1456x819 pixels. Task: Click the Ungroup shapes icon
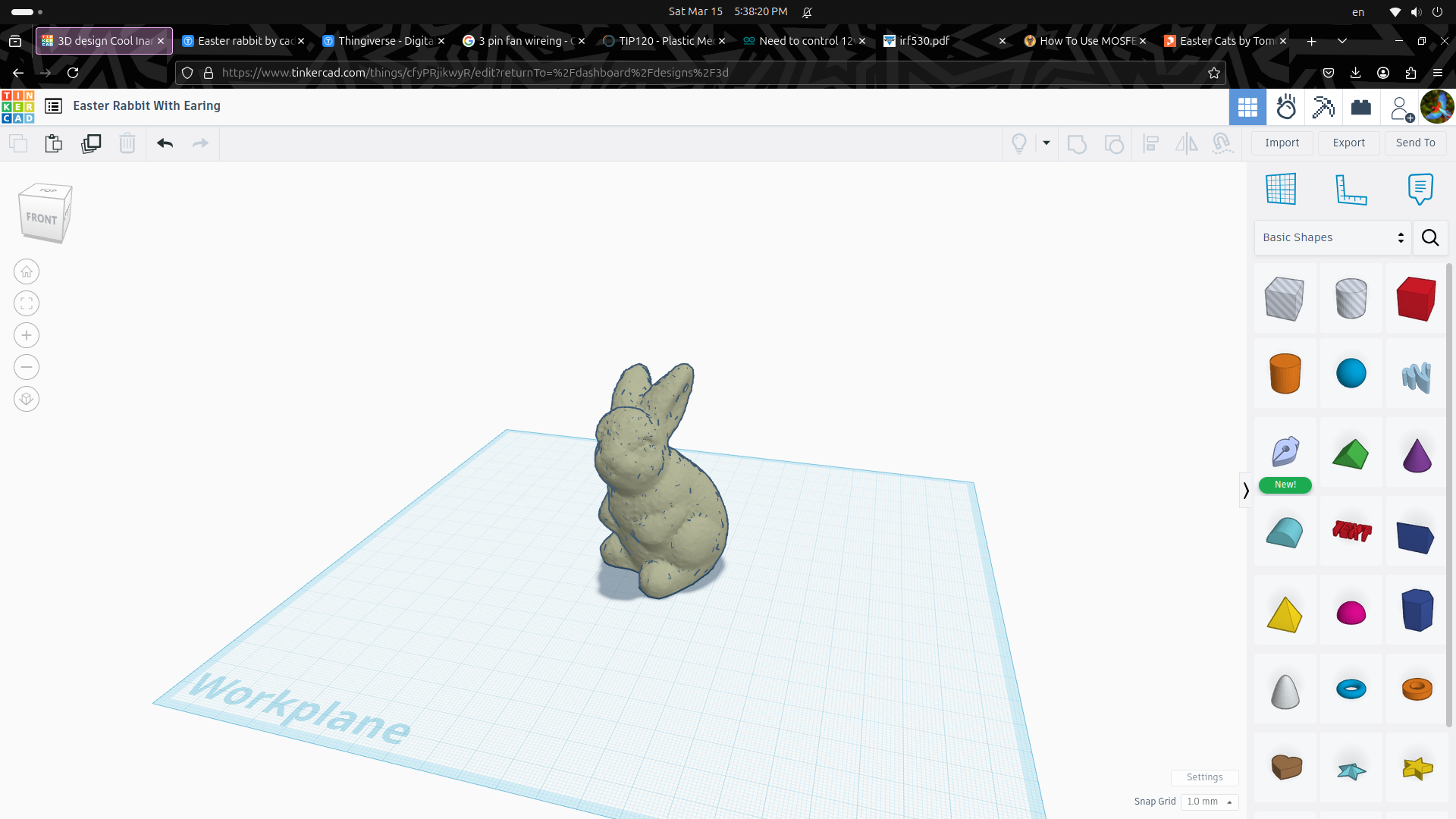(x=1114, y=143)
